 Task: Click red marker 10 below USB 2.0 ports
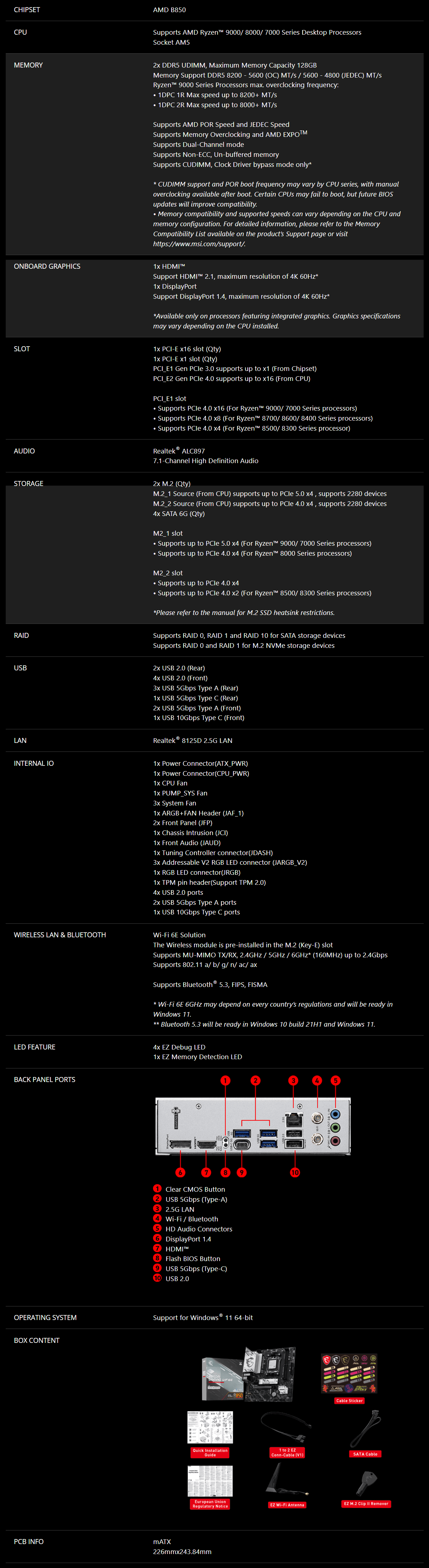pos(295,1172)
